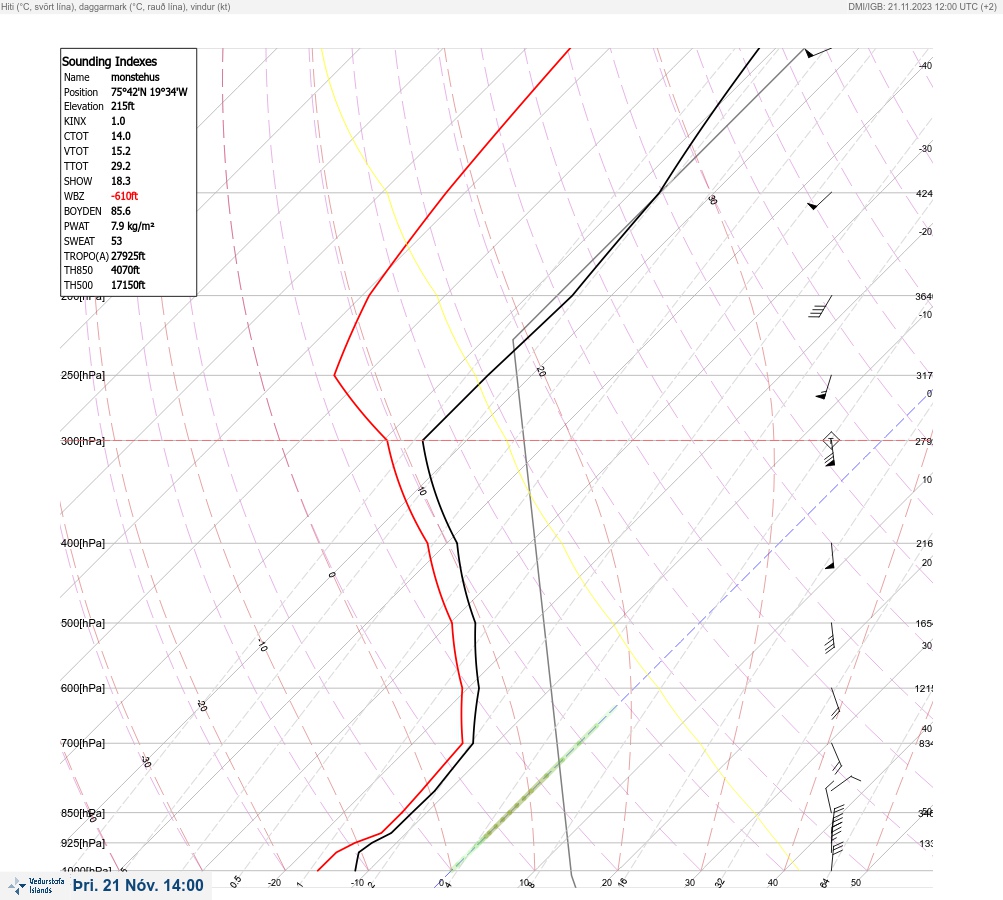The height and width of the screenshot is (900, 1003).
Task: Click the 50 temperature label on bottom axis
Action: (x=856, y=883)
